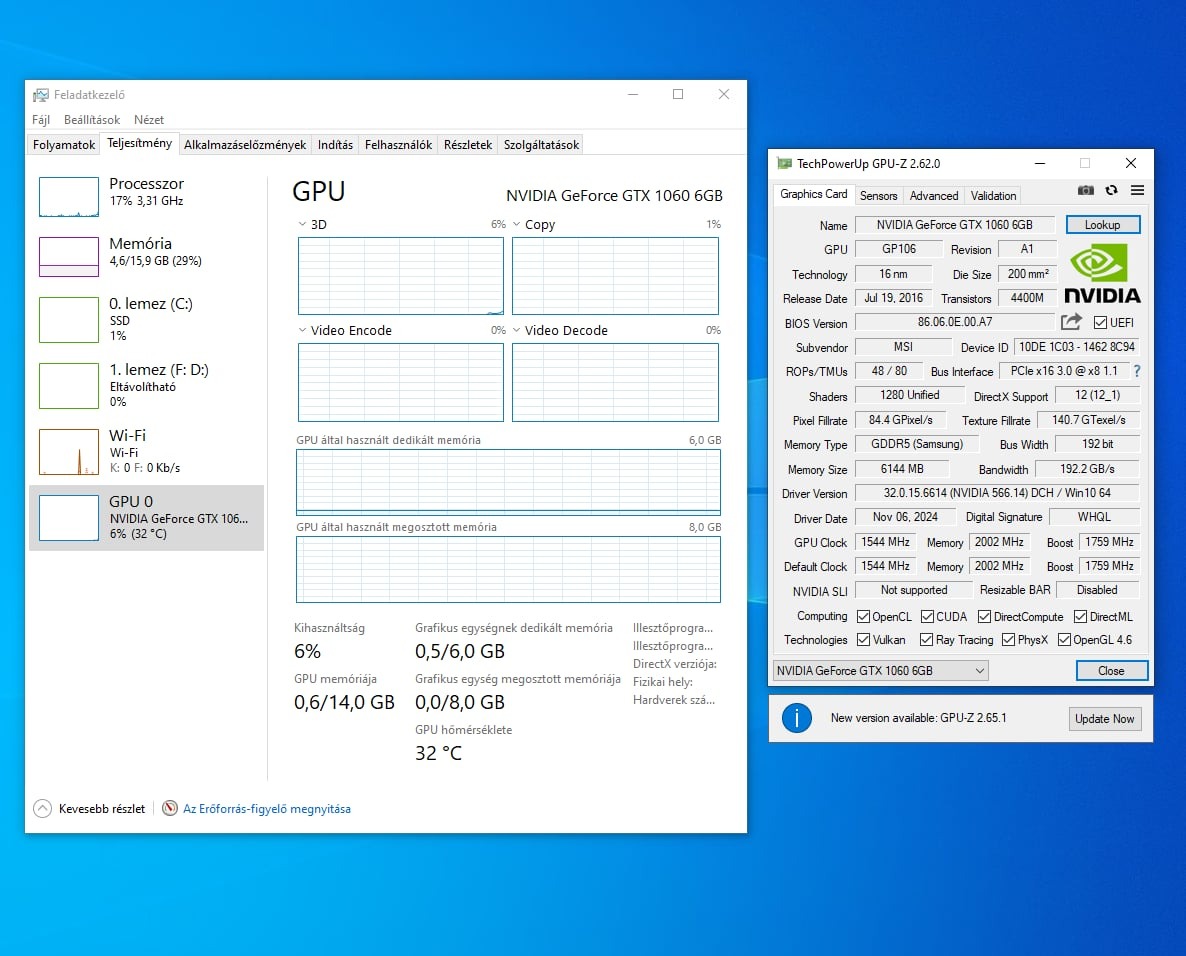This screenshot has width=1186, height=956.
Task: Toggle the OpenGL 4.6 checkbox
Action: point(1064,640)
